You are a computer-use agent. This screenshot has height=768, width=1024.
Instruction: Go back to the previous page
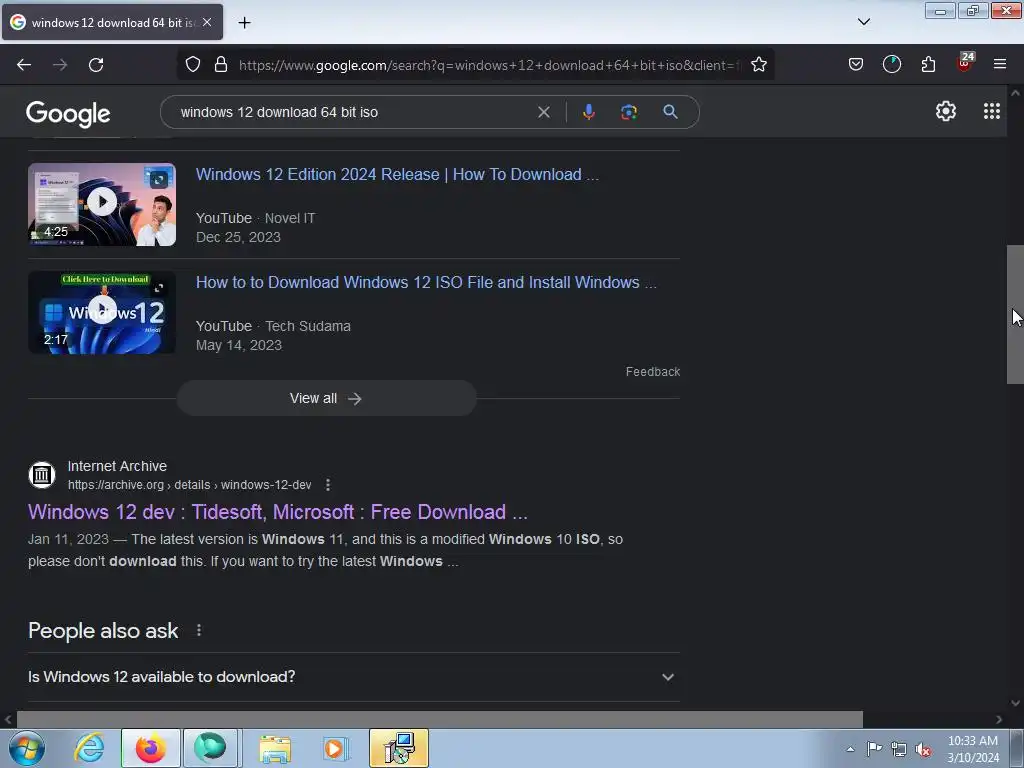(x=24, y=65)
